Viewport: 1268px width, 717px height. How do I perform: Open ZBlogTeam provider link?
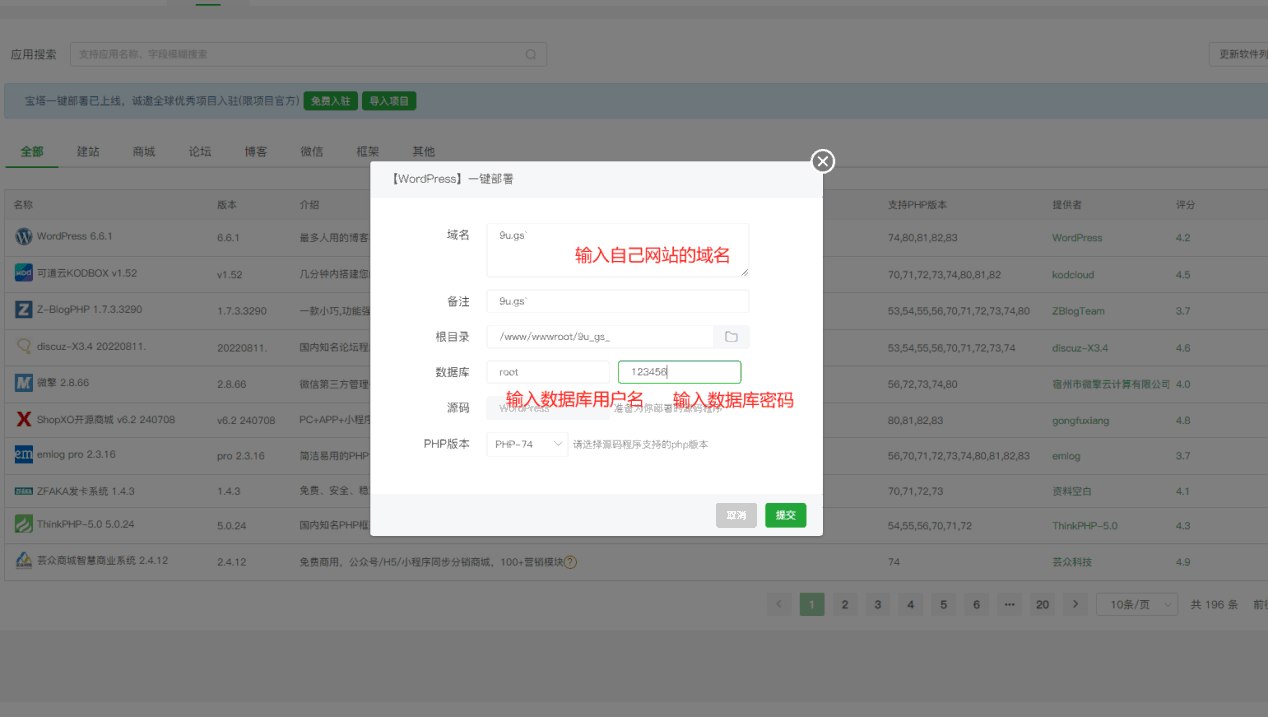click(x=1078, y=311)
